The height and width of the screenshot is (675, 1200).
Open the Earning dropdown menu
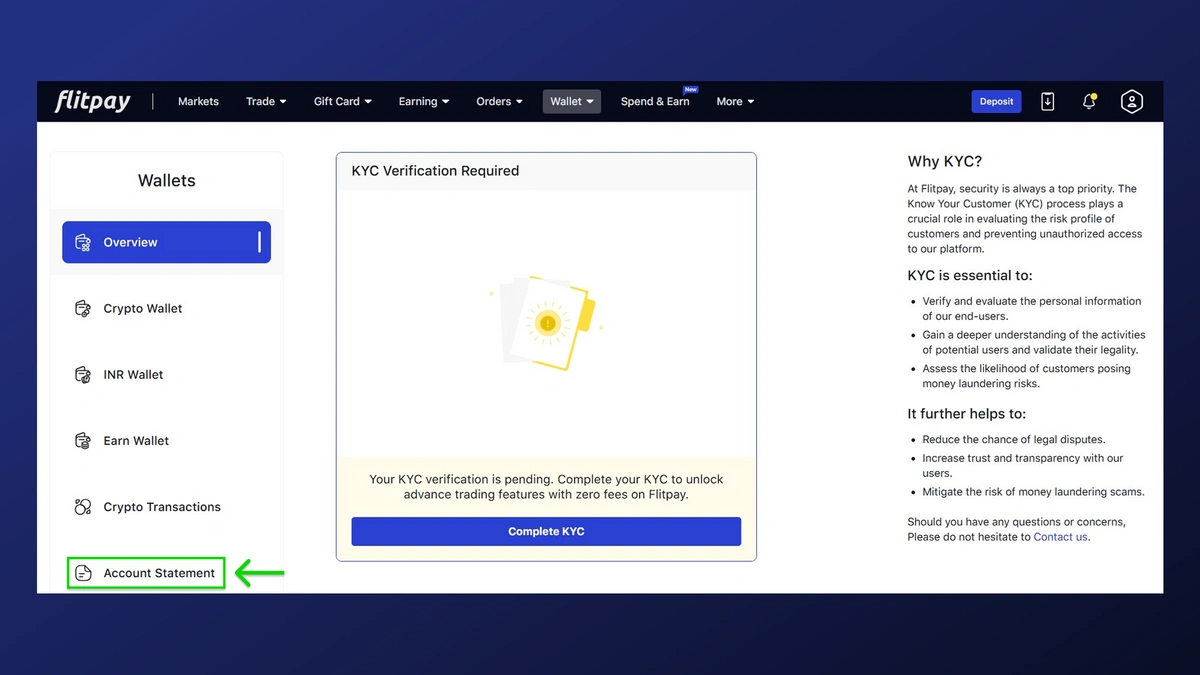coord(423,101)
